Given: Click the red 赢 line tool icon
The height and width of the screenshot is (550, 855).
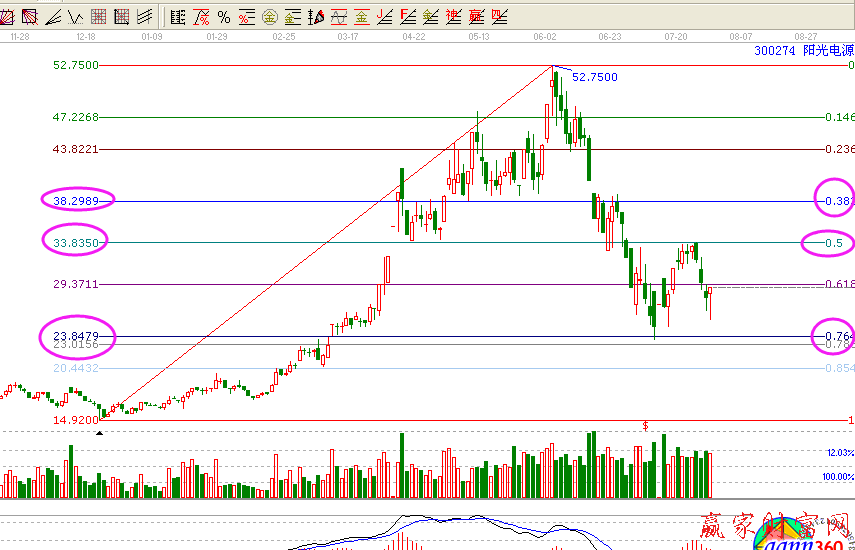Looking at the screenshot, I should [476, 16].
